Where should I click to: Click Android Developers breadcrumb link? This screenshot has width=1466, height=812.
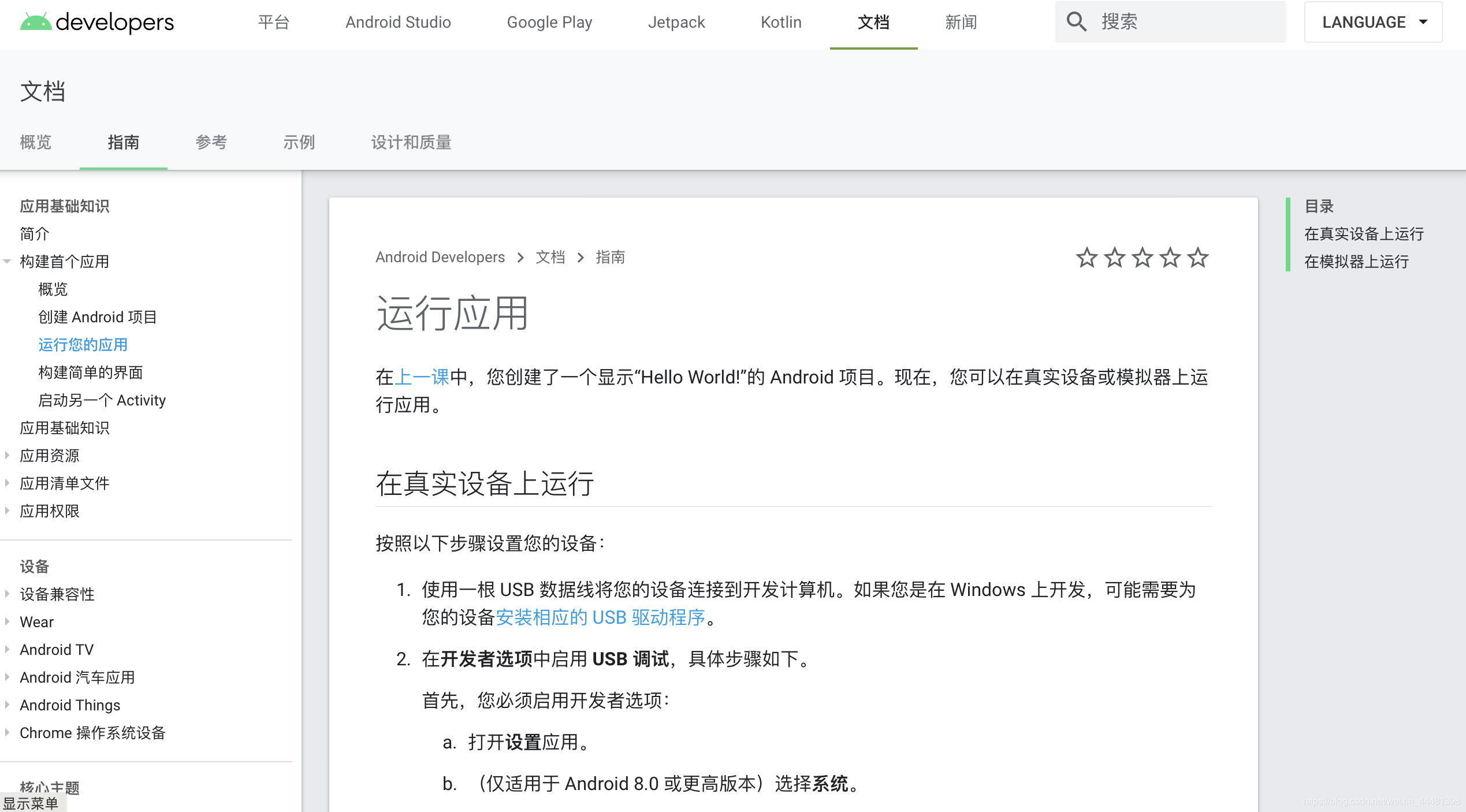440,257
